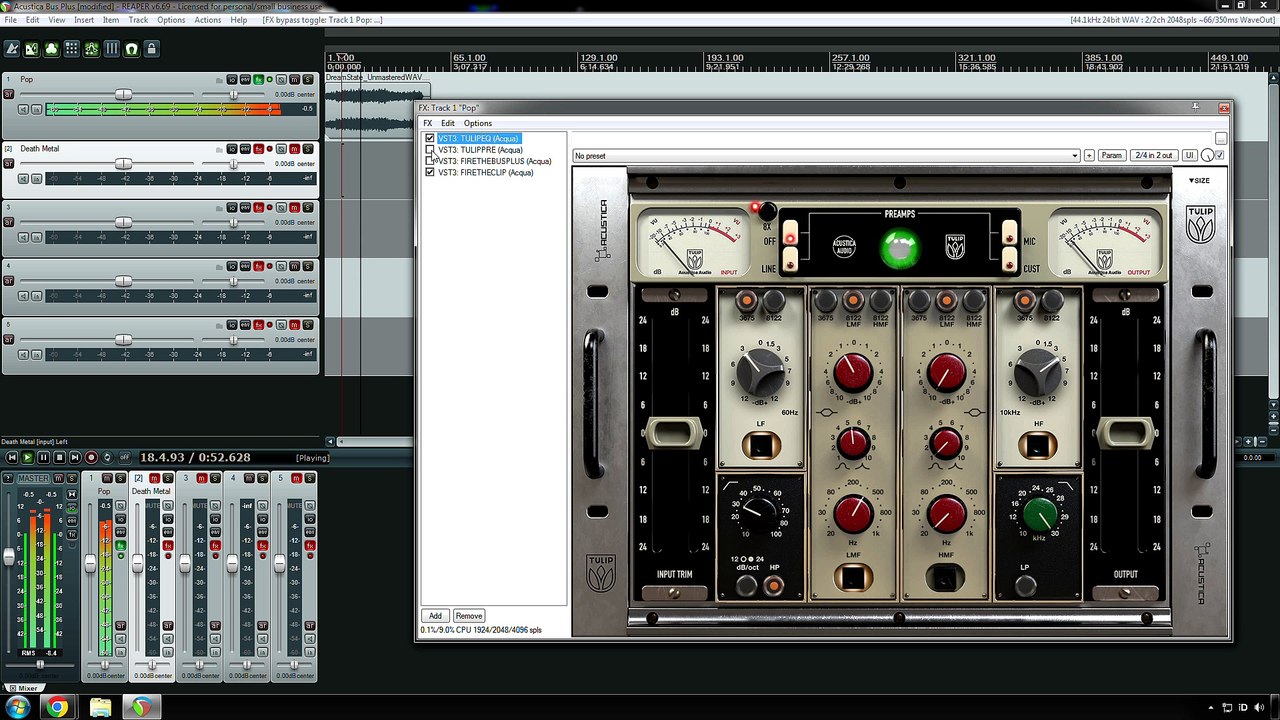Toggle the lock icon in main toolbar

click(151, 48)
